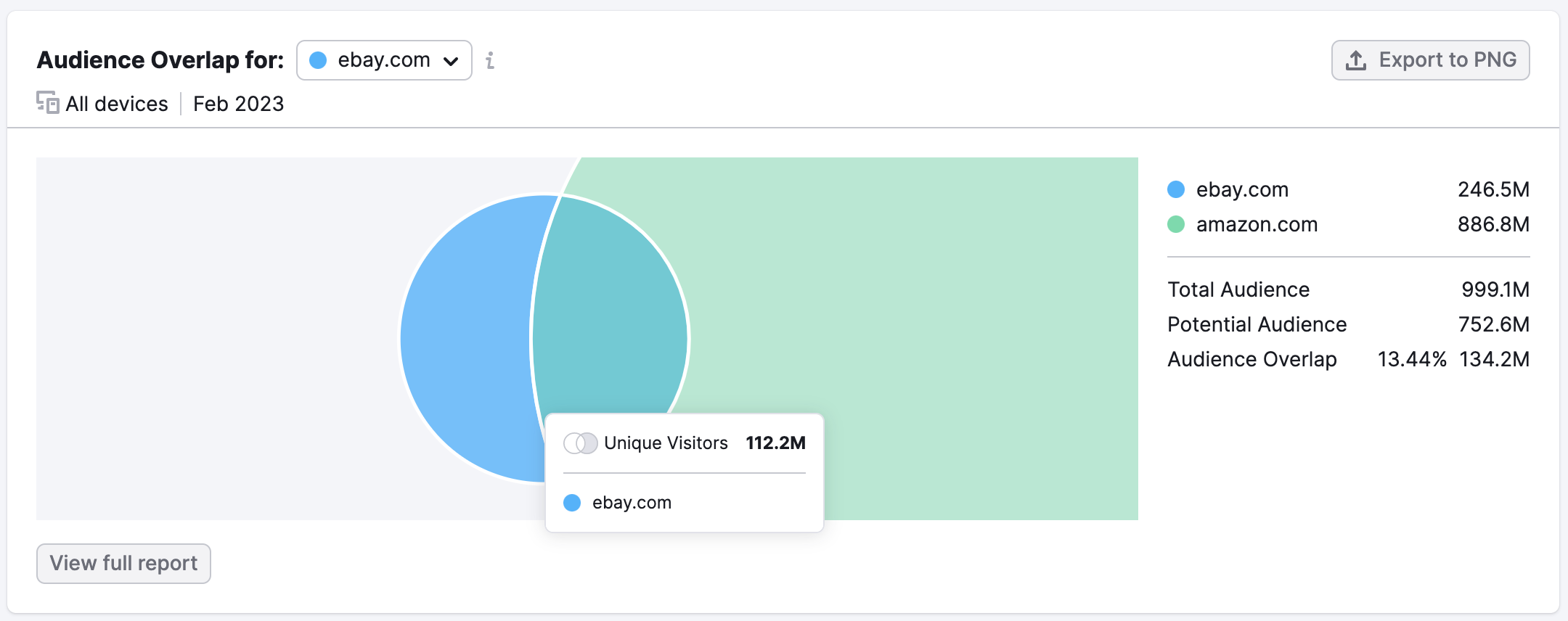Click the Total Audience label
This screenshot has width=1568, height=621.
tap(1238, 289)
